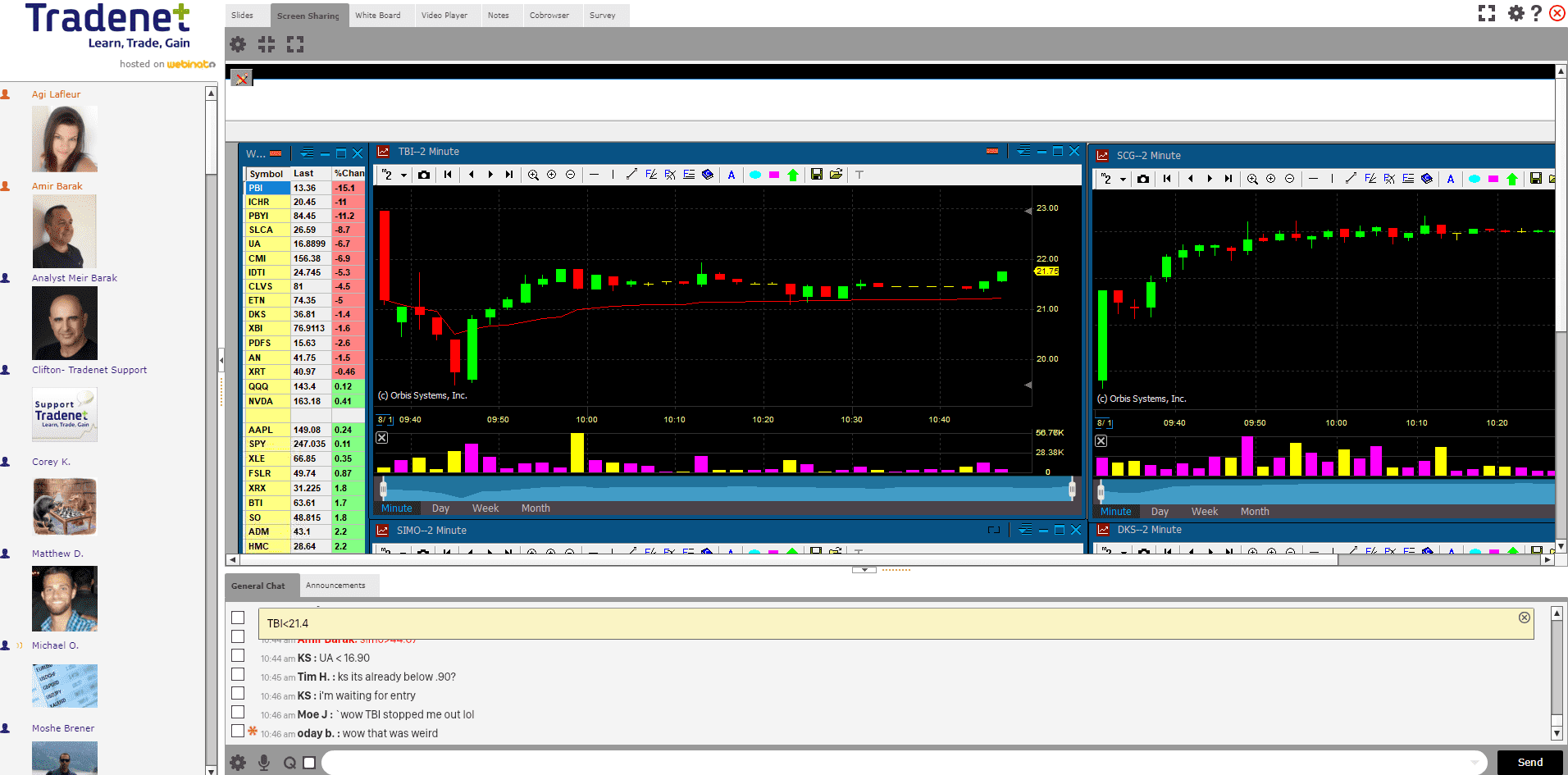This screenshot has height=775, width=1568.
Task: Select cyan color marker in TBI toolbar
Action: click(755, 175)
